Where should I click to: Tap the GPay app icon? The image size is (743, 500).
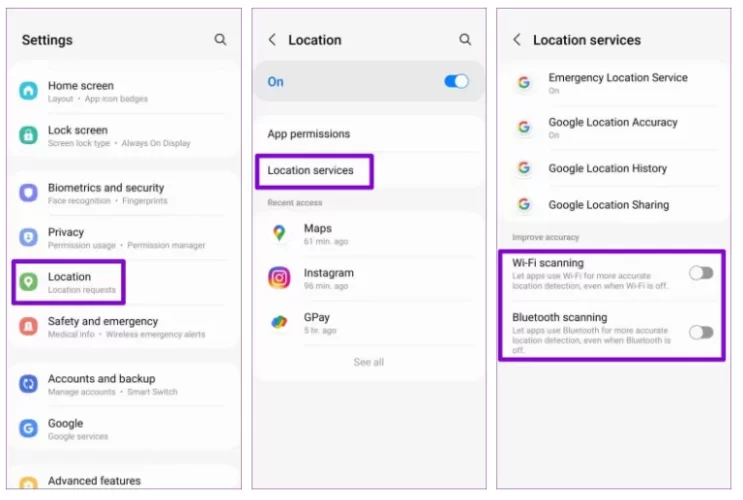pos(279,322)
